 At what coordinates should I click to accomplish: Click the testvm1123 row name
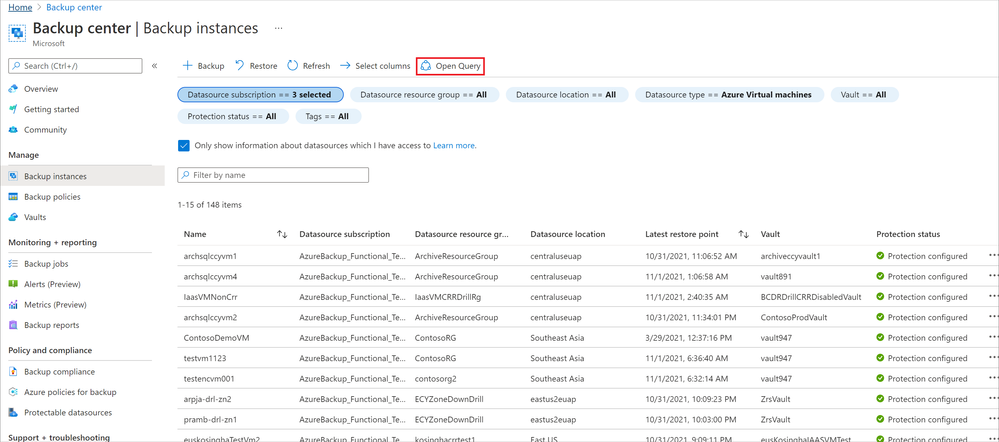coord(204,358)
